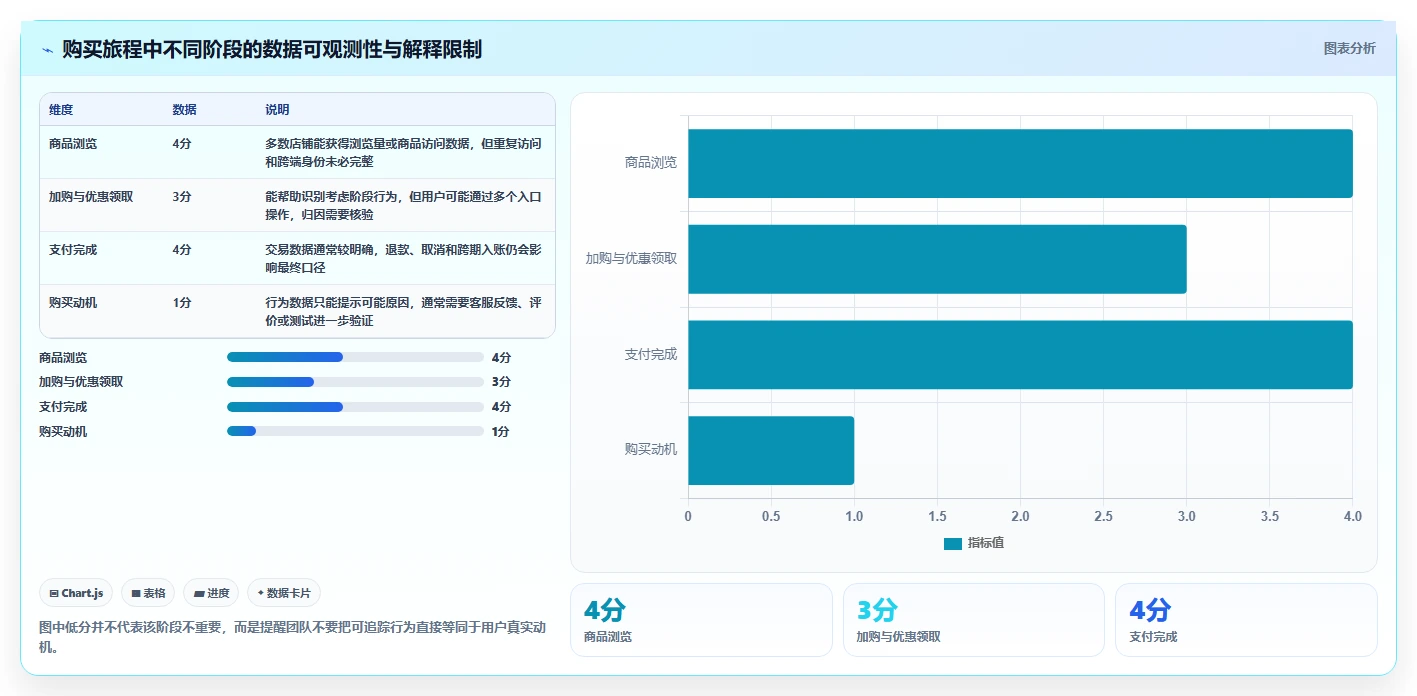
Task: Click the 1分 value in the table
Action: click(181, 302)
